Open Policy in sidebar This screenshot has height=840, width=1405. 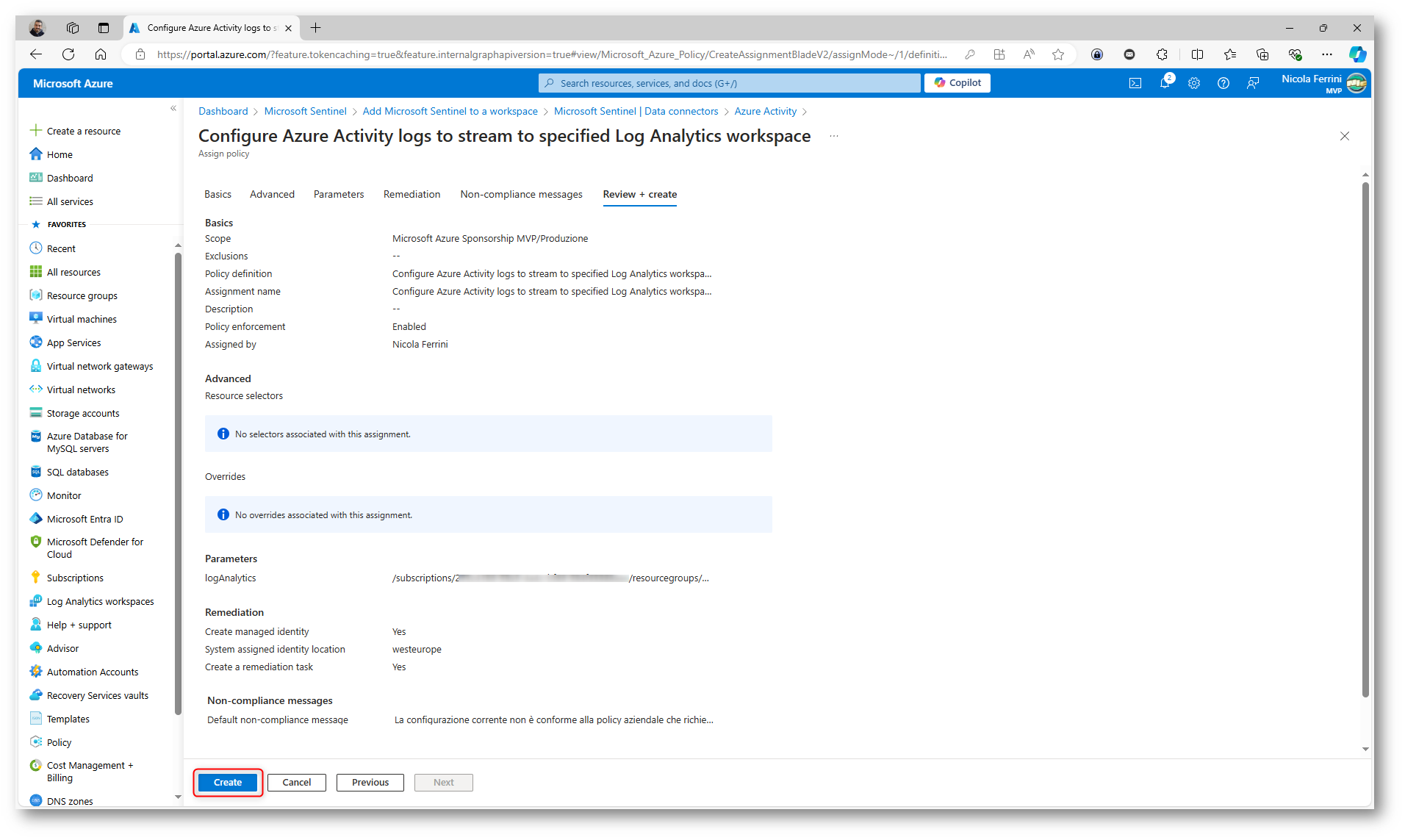[50, 742]
